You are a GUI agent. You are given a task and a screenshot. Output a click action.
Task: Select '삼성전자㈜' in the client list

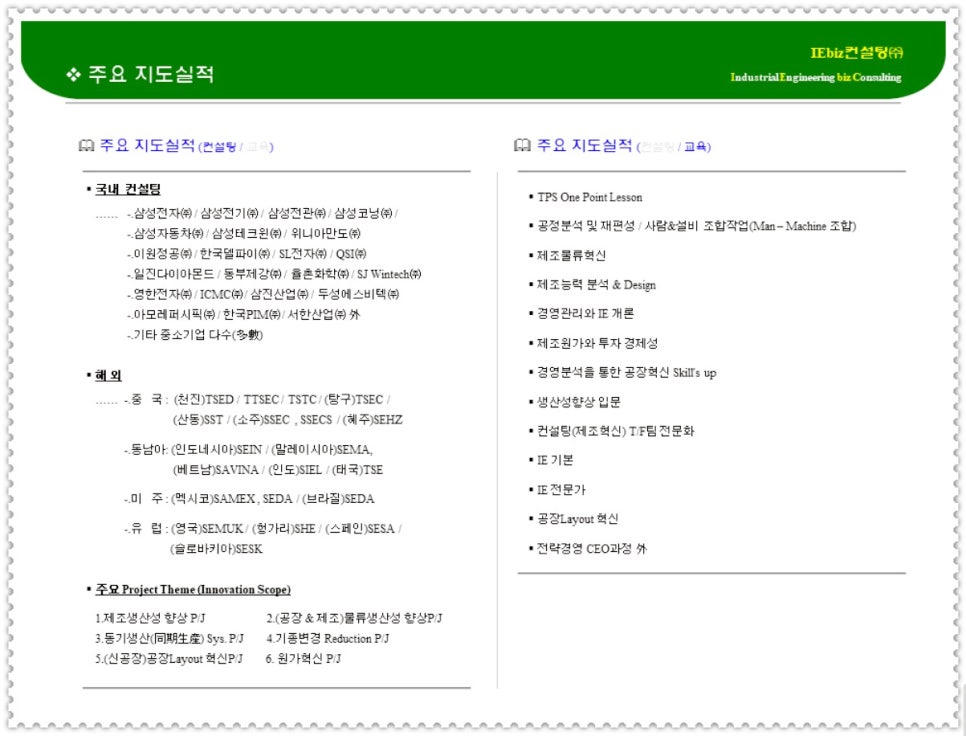163,213
